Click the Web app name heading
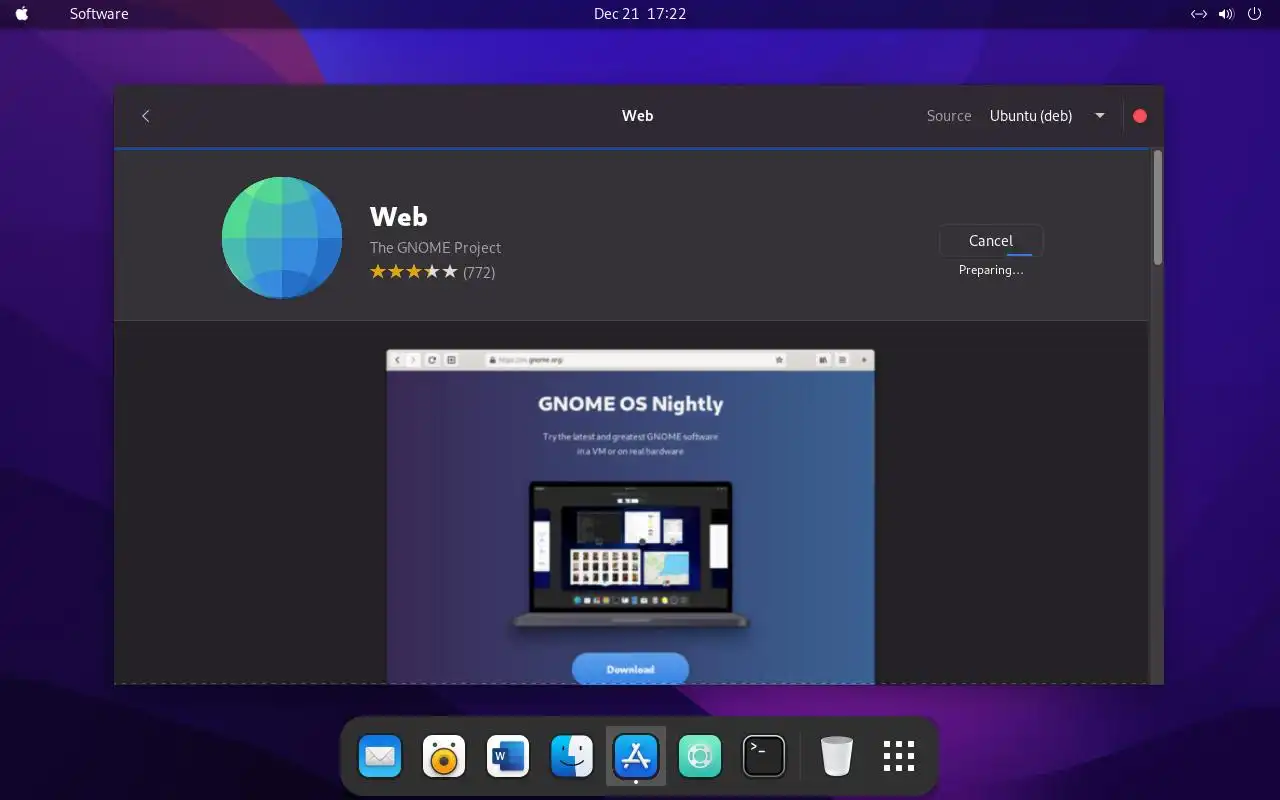The width and height of the screenshot is (1280, 800). click(x=399, y=217)
